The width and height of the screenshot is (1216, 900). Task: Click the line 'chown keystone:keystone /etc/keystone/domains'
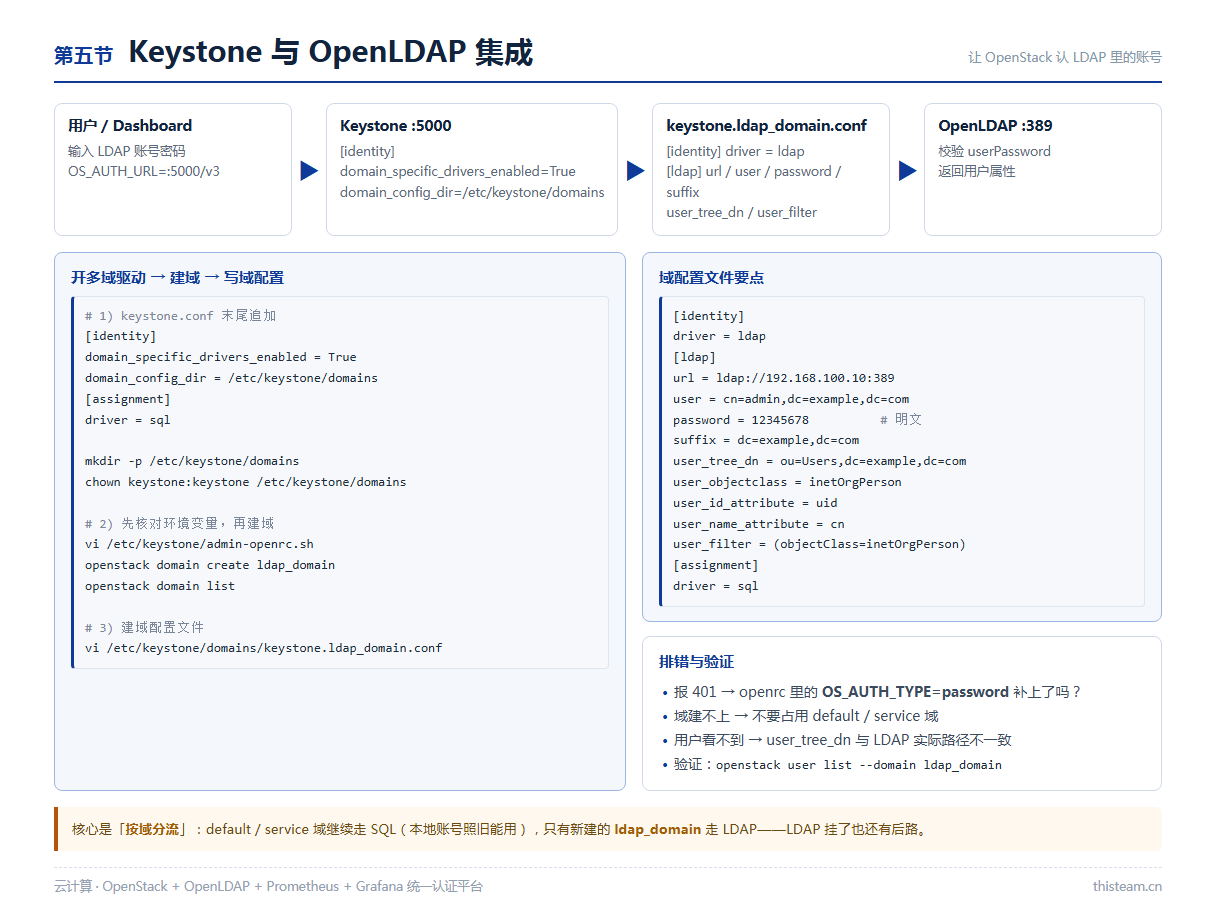click(x=246, y=482)
